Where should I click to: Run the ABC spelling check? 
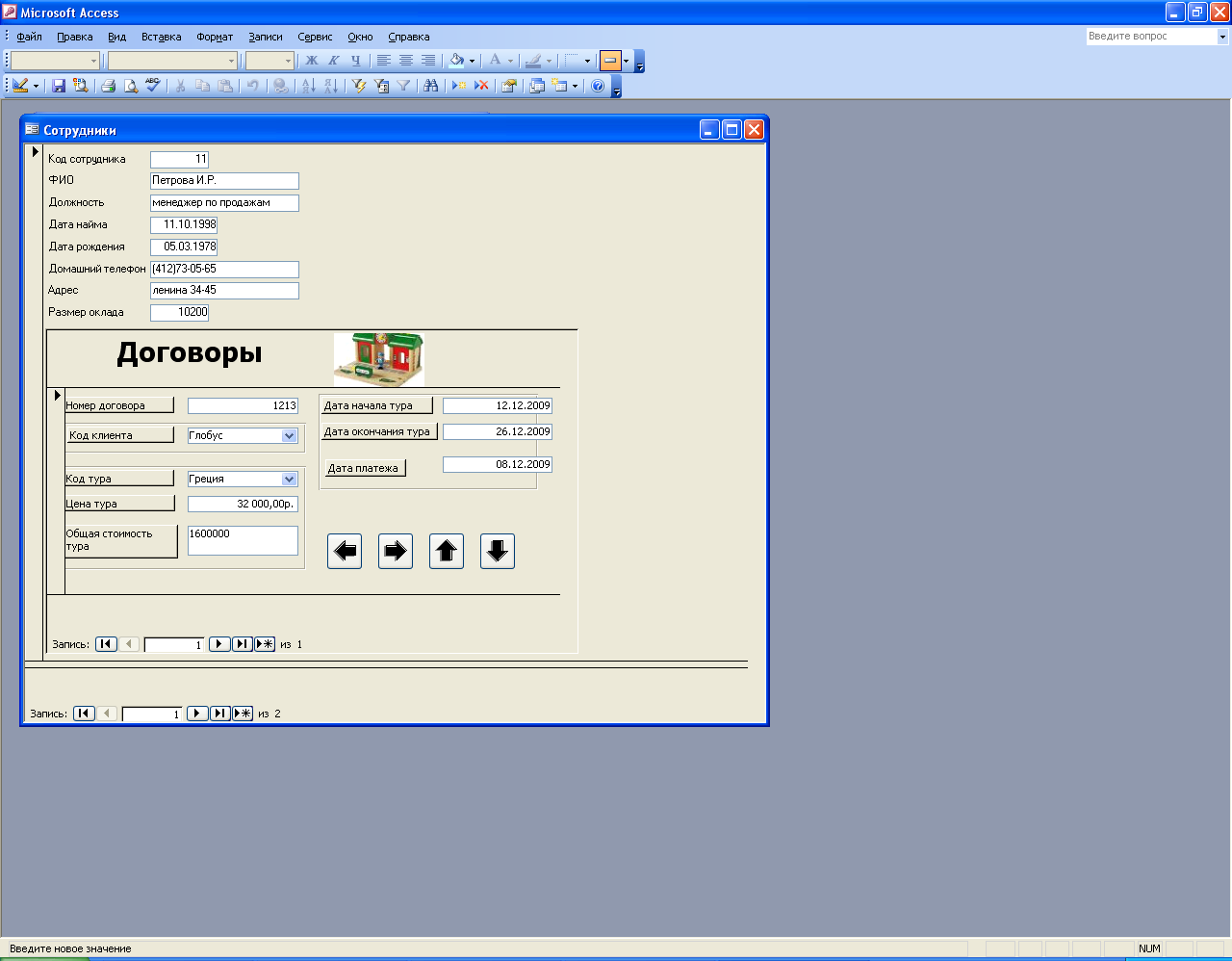point(153,86)
